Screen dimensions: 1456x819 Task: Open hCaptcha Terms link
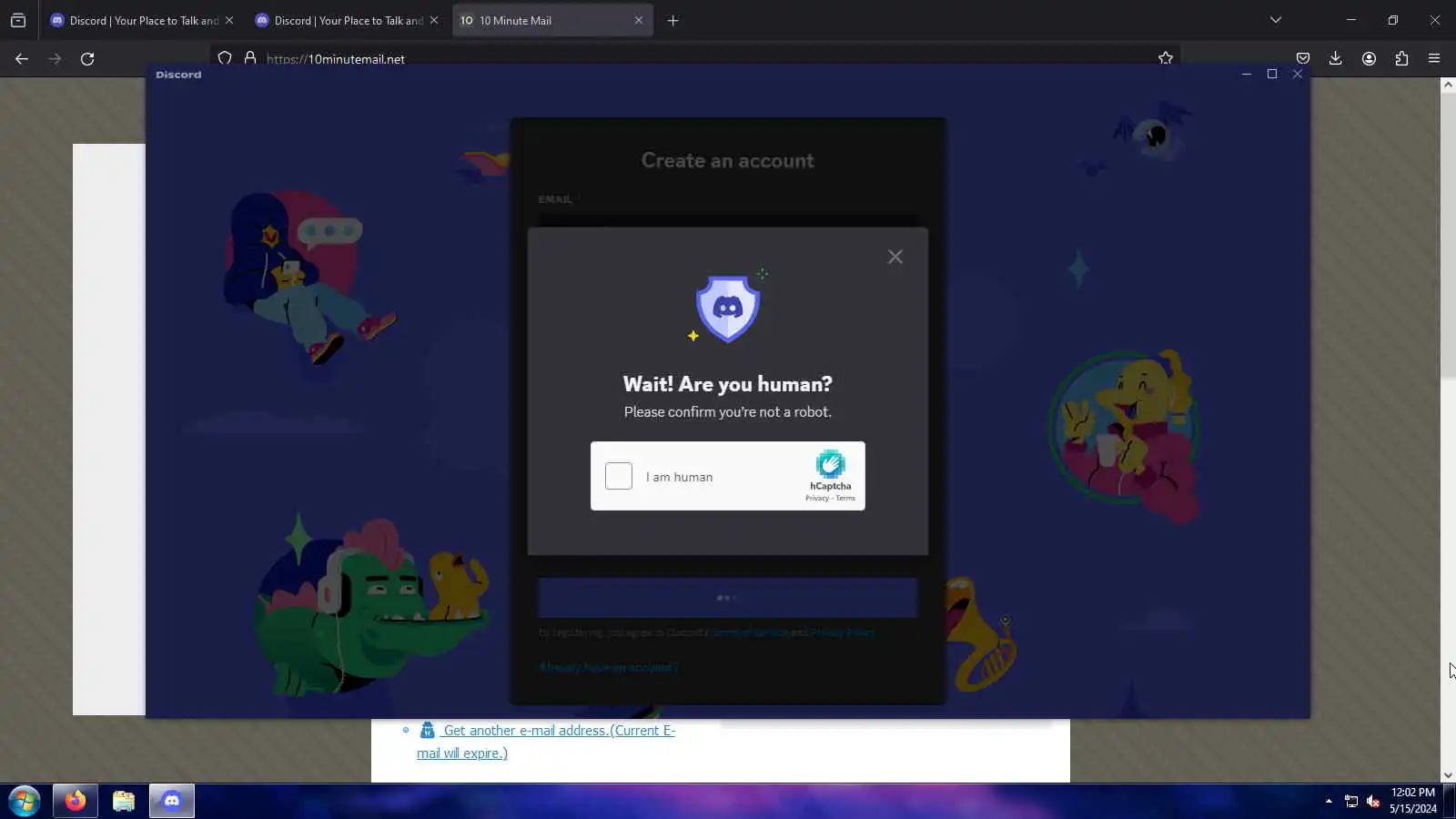tap(845, 498)
